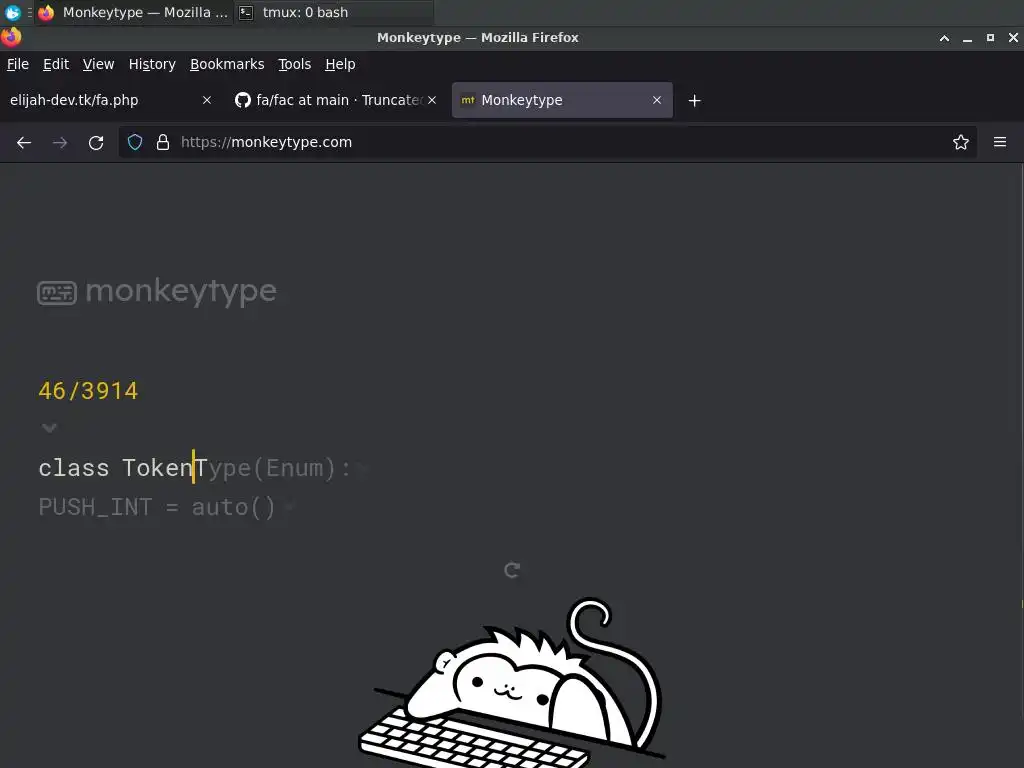Click the Monkeytype Firefox taskbar entry

[134, 12]
